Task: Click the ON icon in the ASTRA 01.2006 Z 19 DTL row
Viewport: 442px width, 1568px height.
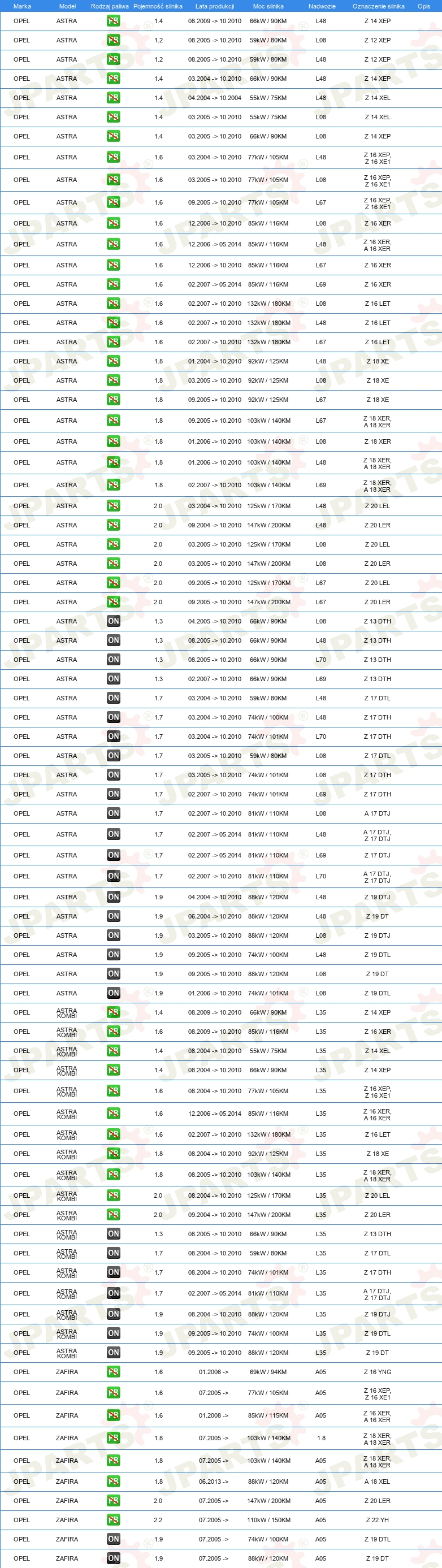Action: click(x=113, y=993)
